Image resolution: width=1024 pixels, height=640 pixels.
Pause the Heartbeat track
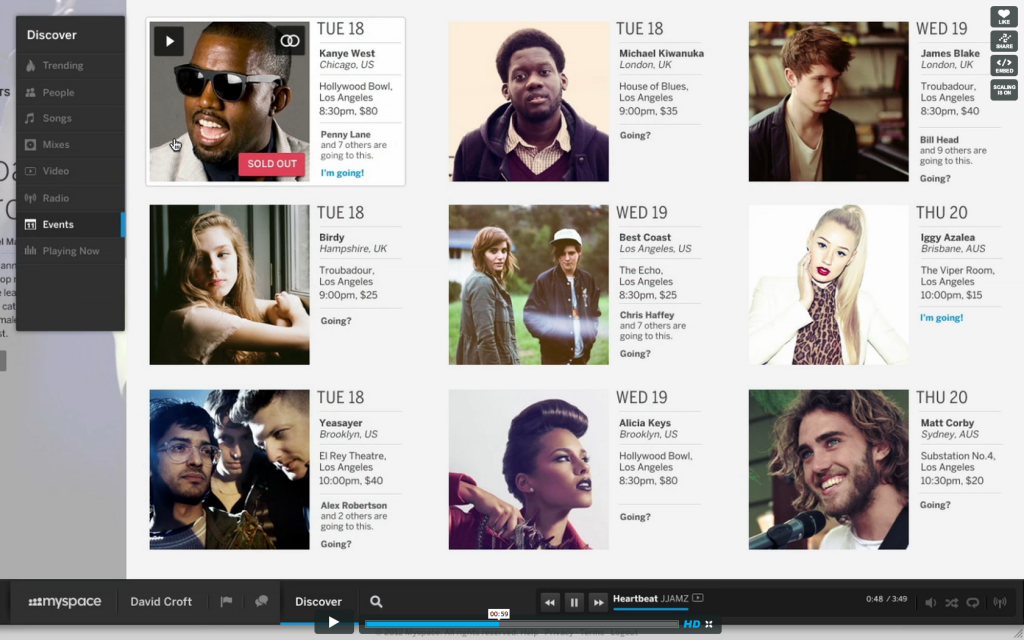tap(574, 602)
